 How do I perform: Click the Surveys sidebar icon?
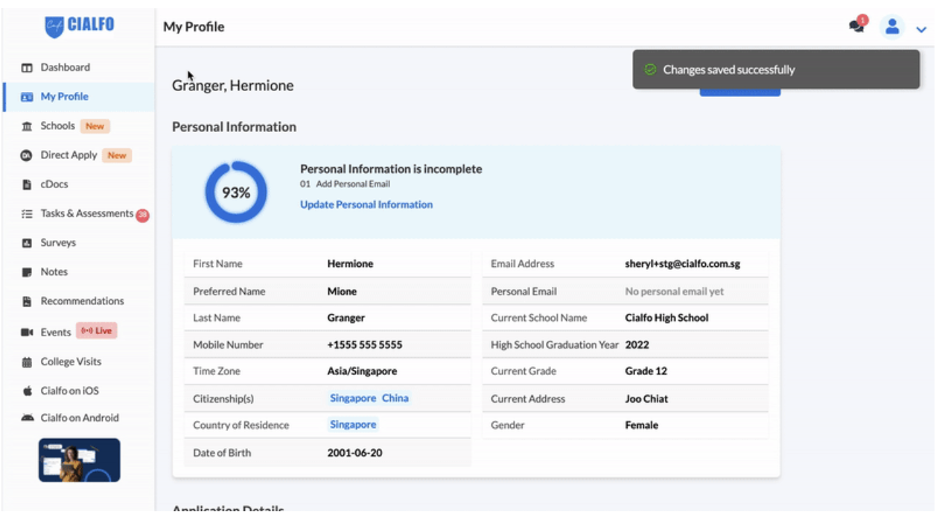point(27,243)
